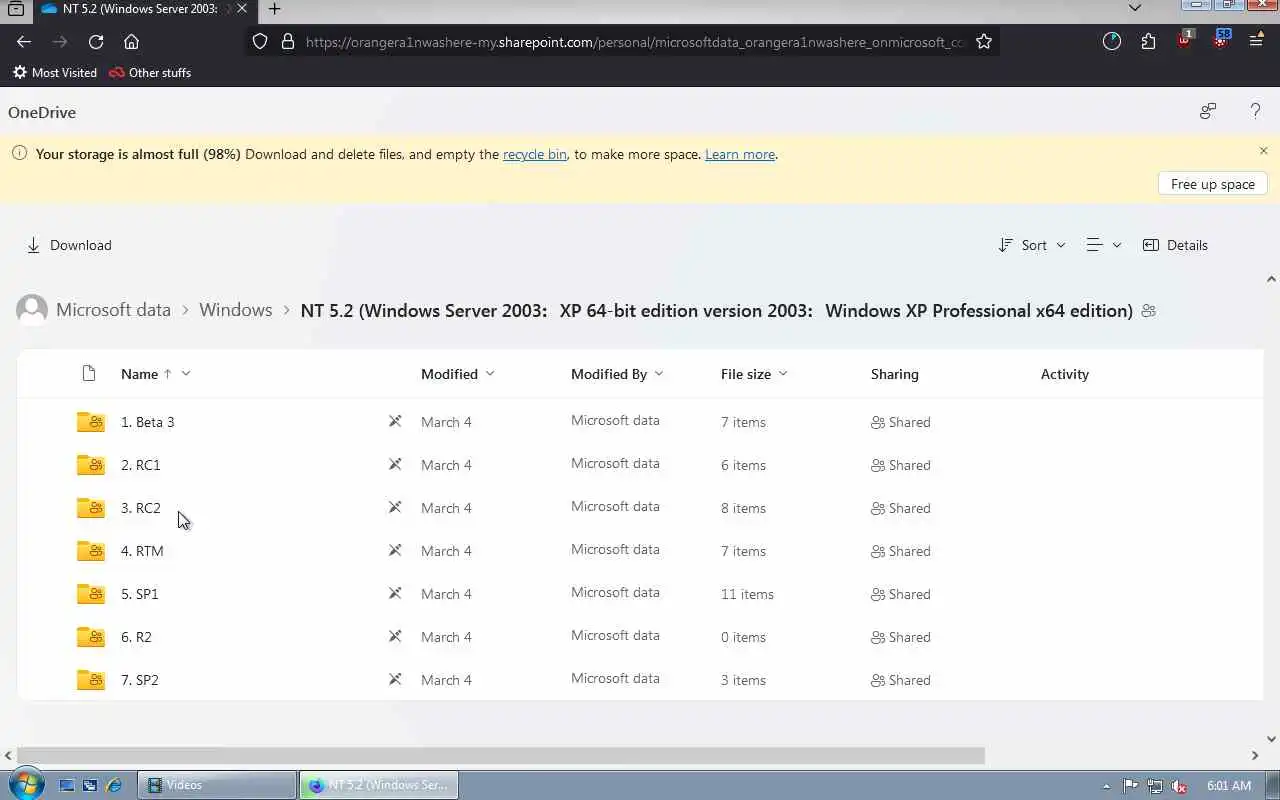Click the sync icon on SP2 row
The image size is (1280, 800).
tap(395, 680)
